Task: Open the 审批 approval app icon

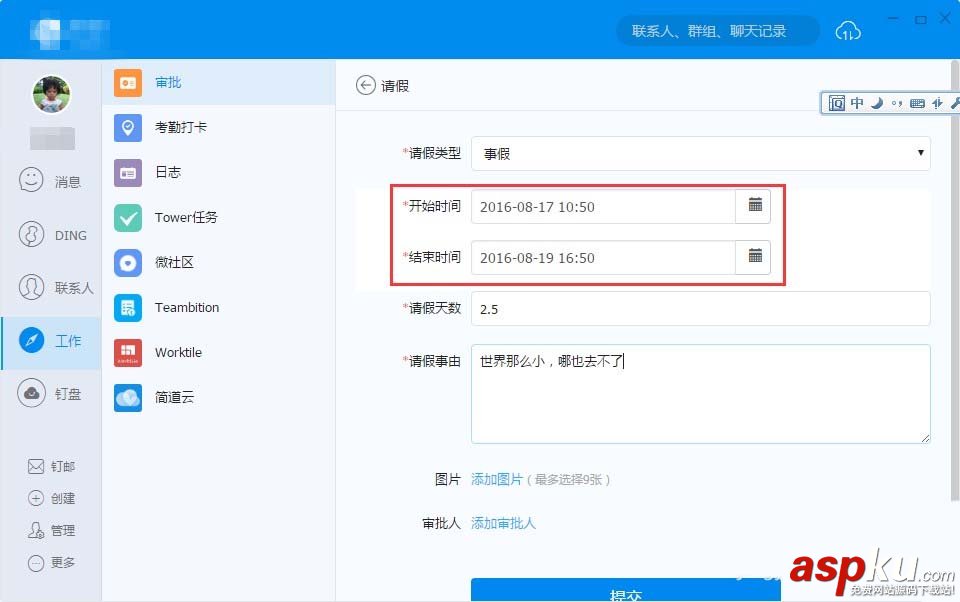Action: click(x=127, y=83)
